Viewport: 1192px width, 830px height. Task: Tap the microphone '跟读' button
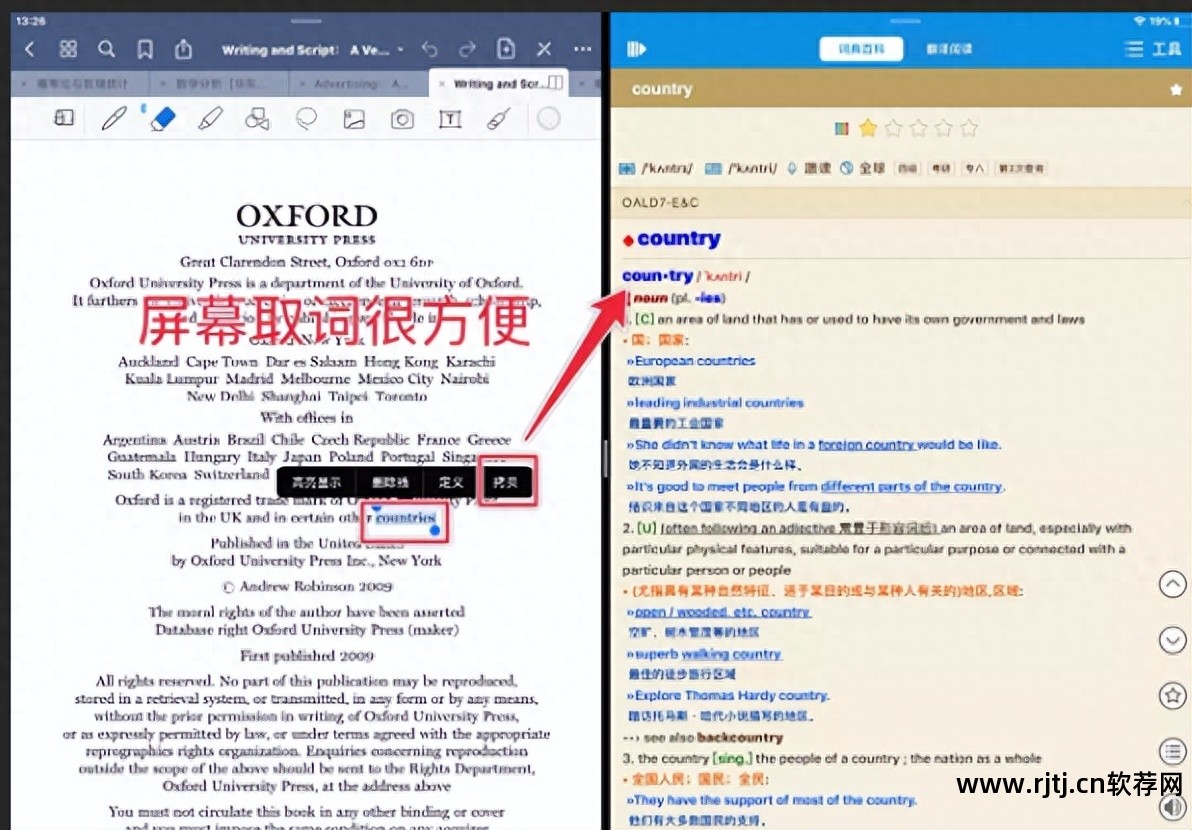coord(809,168)
